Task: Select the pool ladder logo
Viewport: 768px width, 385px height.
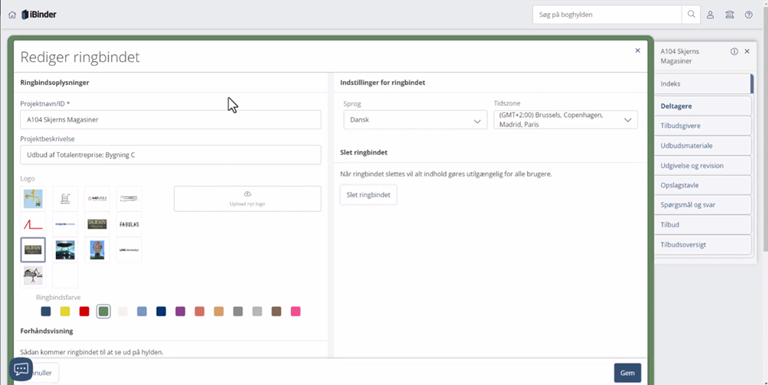Action: point(65,198)
